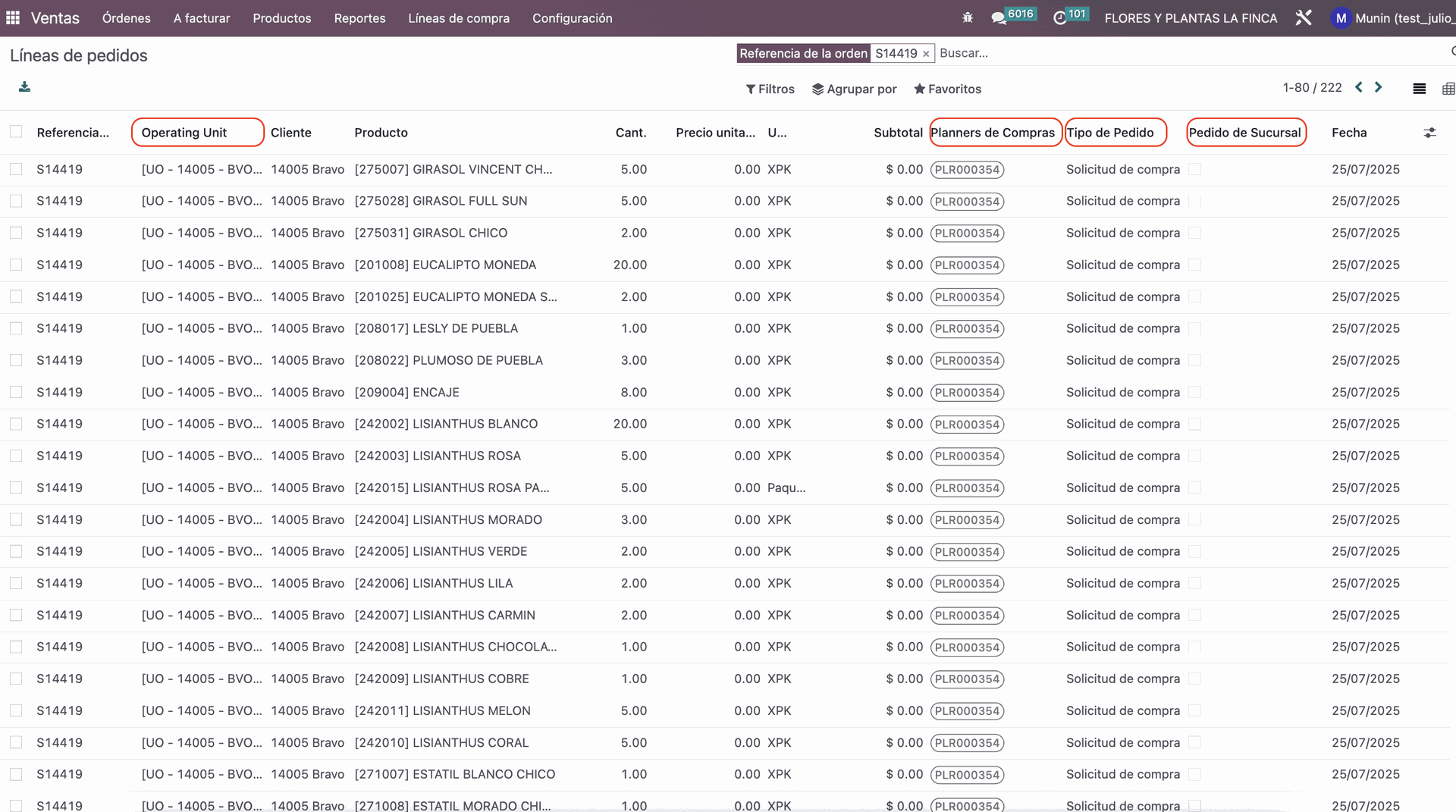Viewport: 1456px width, 812px height.
Task: Sort by Tipo de Pedido header
Action: tap(1110, 133)
